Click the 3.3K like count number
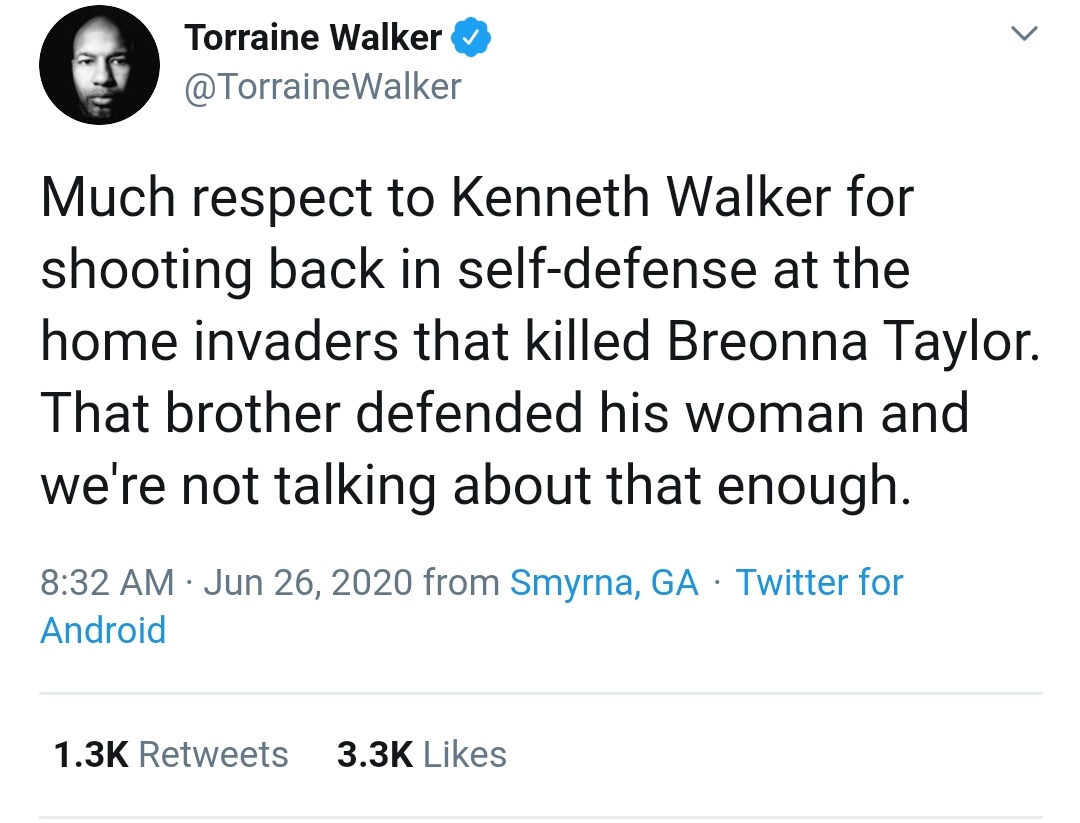The height and width of the screenshot is (823, 1080). coord(375,754)
